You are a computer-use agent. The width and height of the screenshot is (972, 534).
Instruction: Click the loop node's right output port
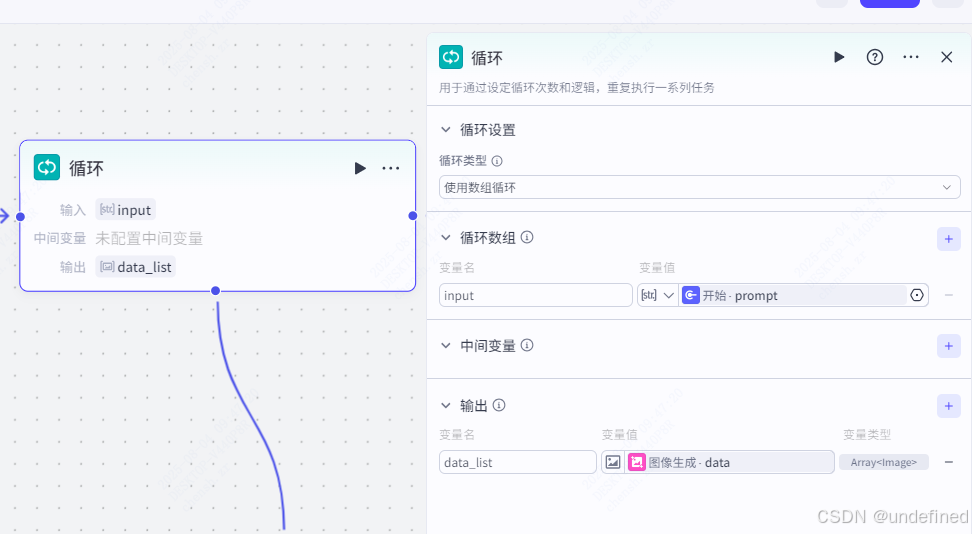413,216
